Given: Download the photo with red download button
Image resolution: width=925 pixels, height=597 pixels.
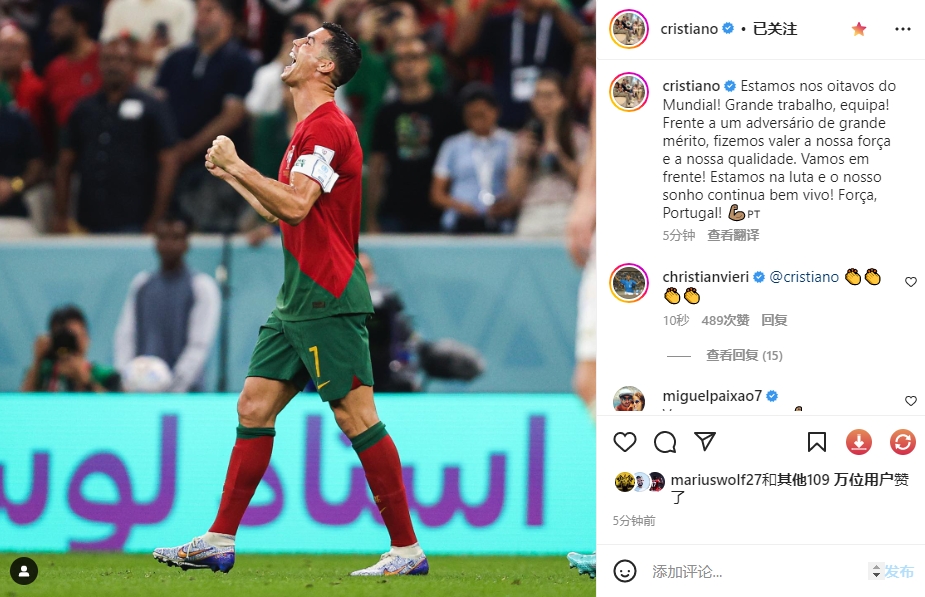Looking at the screenshot, I should [859, 442].
